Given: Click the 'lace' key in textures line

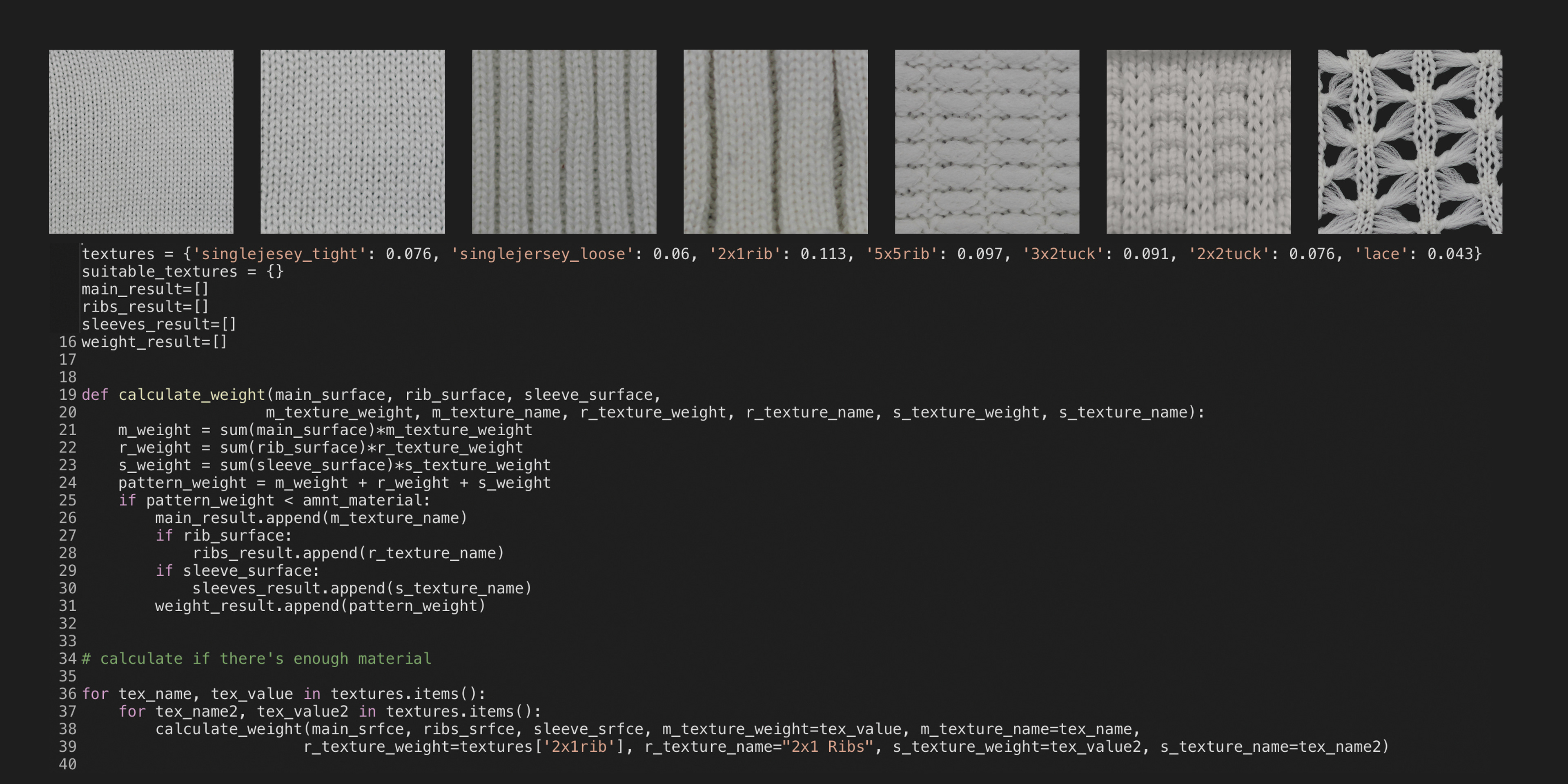Looking at the screenshot, I should point(1382,254).
